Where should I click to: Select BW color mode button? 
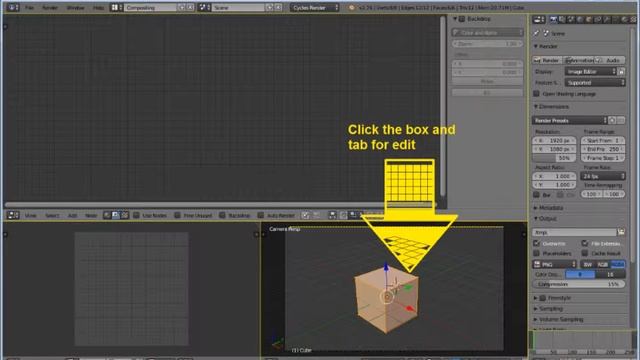click(x=588, y=264)
